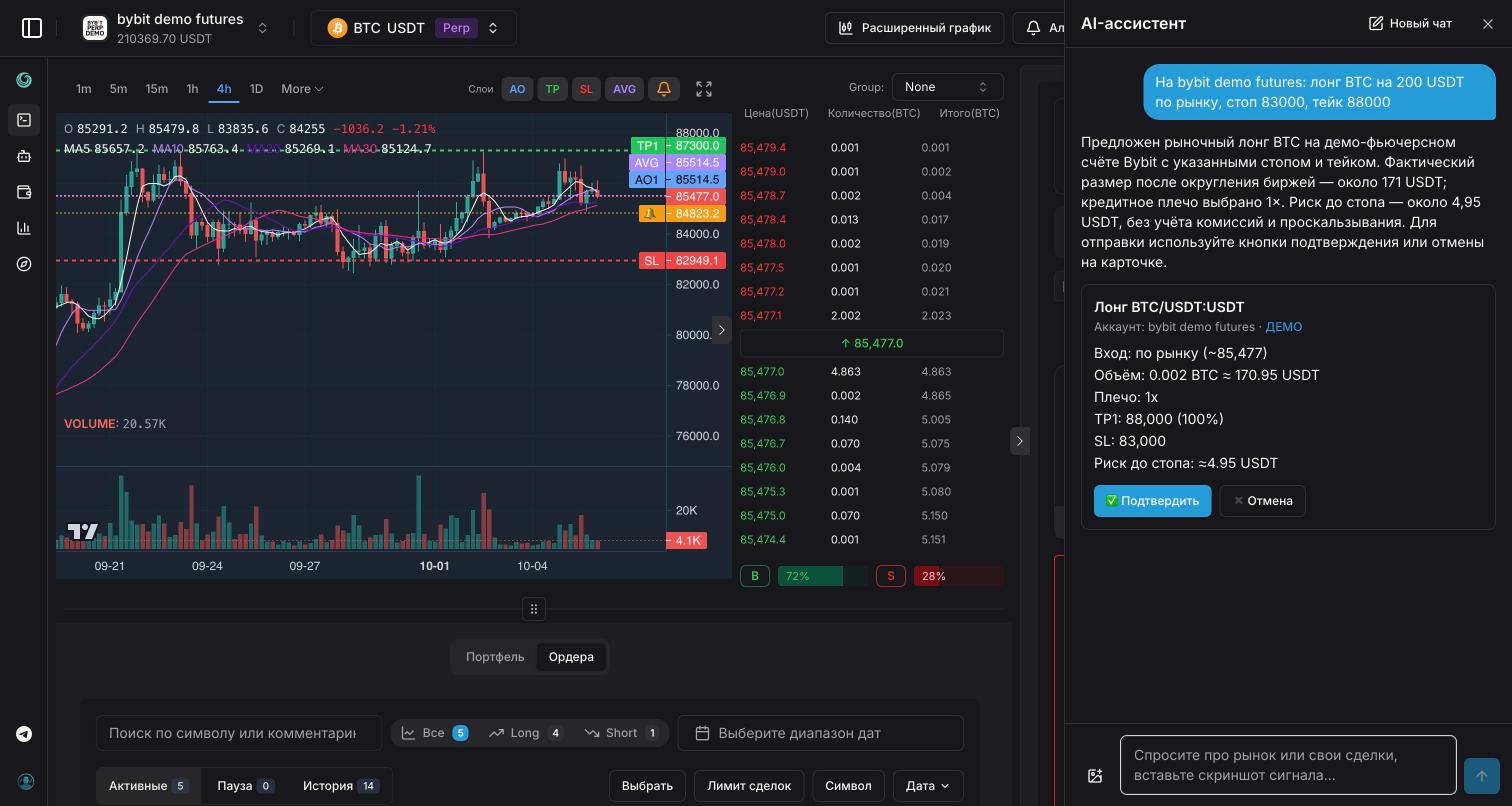
Task: Filter orders by Long positions
Action: pos(526,733)
